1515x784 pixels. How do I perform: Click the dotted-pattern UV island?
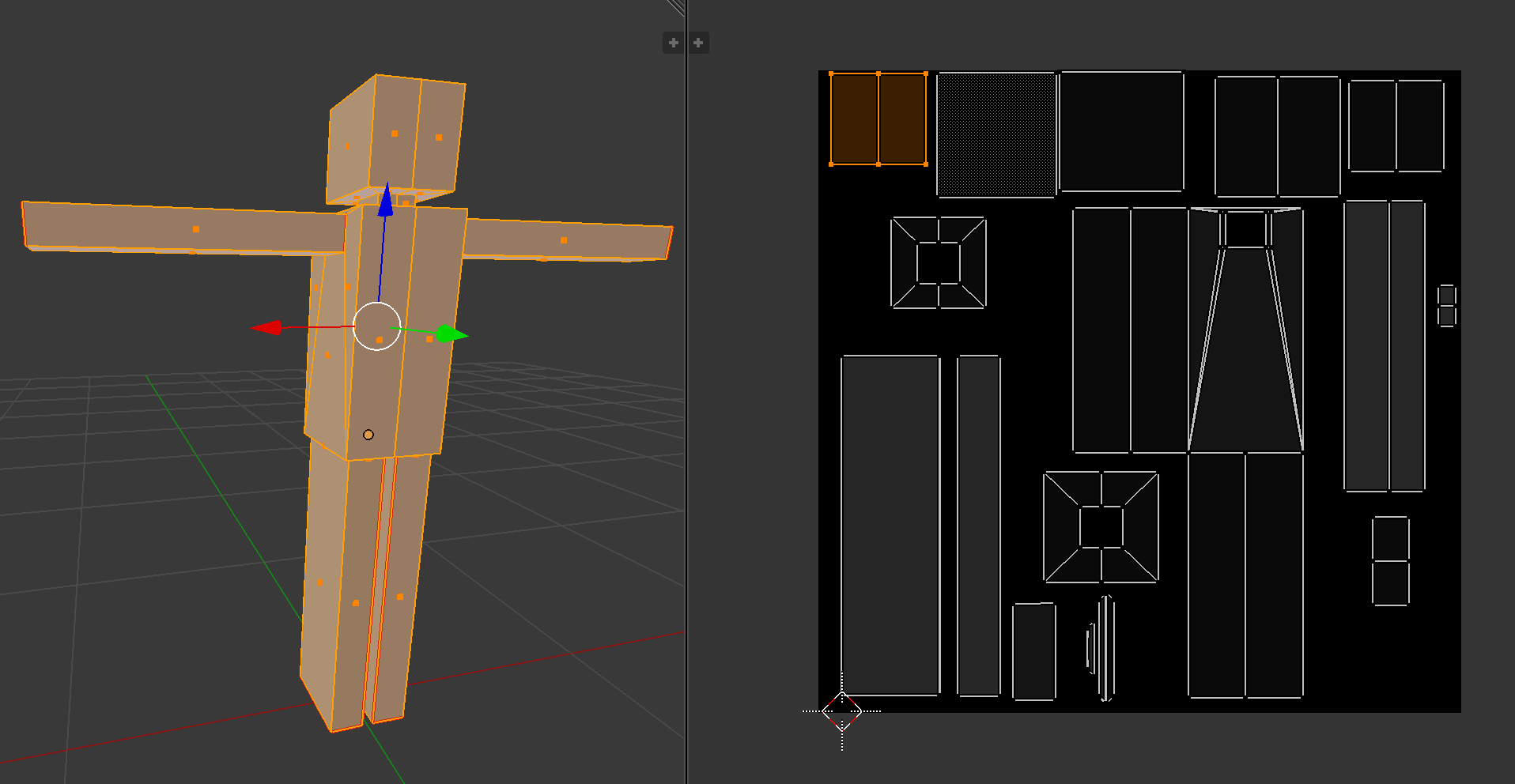tap(996, 134)
